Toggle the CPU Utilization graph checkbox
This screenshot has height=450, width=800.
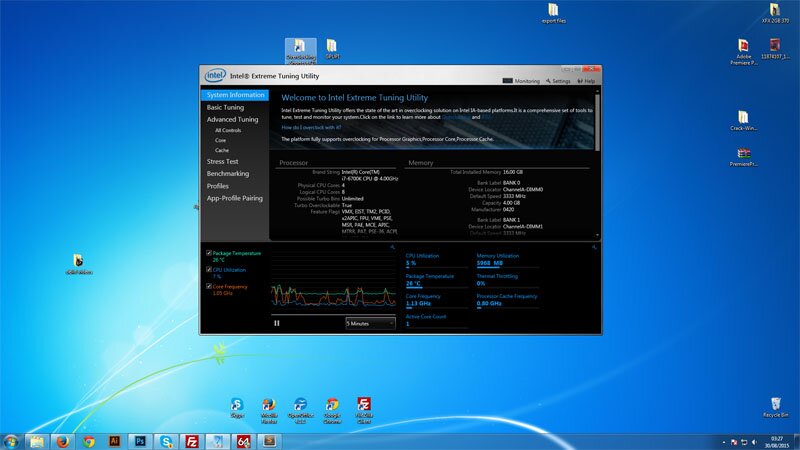pyautogui.click(x=209, y=269)
